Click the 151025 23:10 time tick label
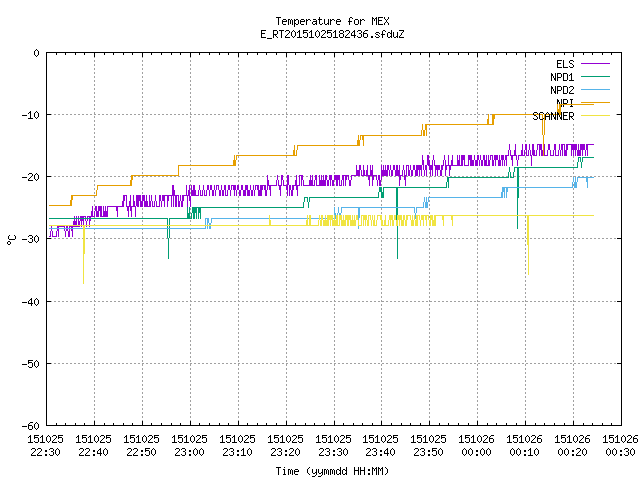This screenshot has width=640, height=480. (x=237, y=446)
